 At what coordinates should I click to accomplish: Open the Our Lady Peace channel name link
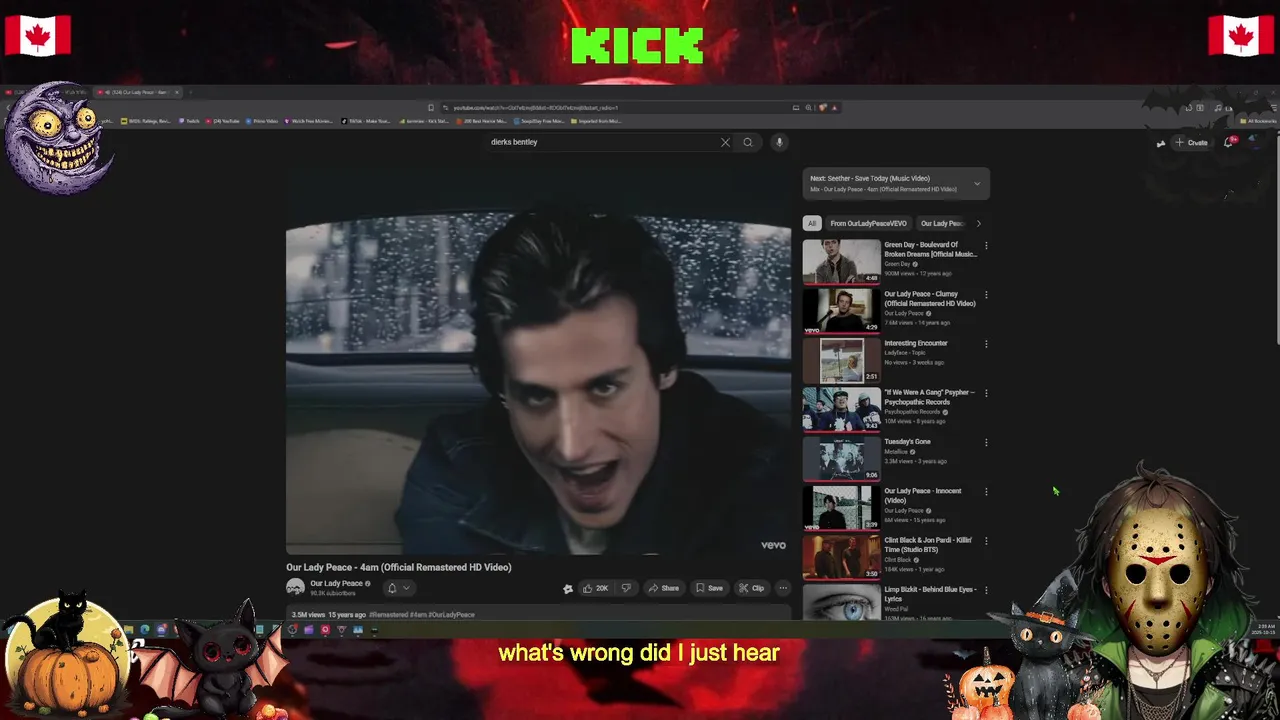pos(336,584)
